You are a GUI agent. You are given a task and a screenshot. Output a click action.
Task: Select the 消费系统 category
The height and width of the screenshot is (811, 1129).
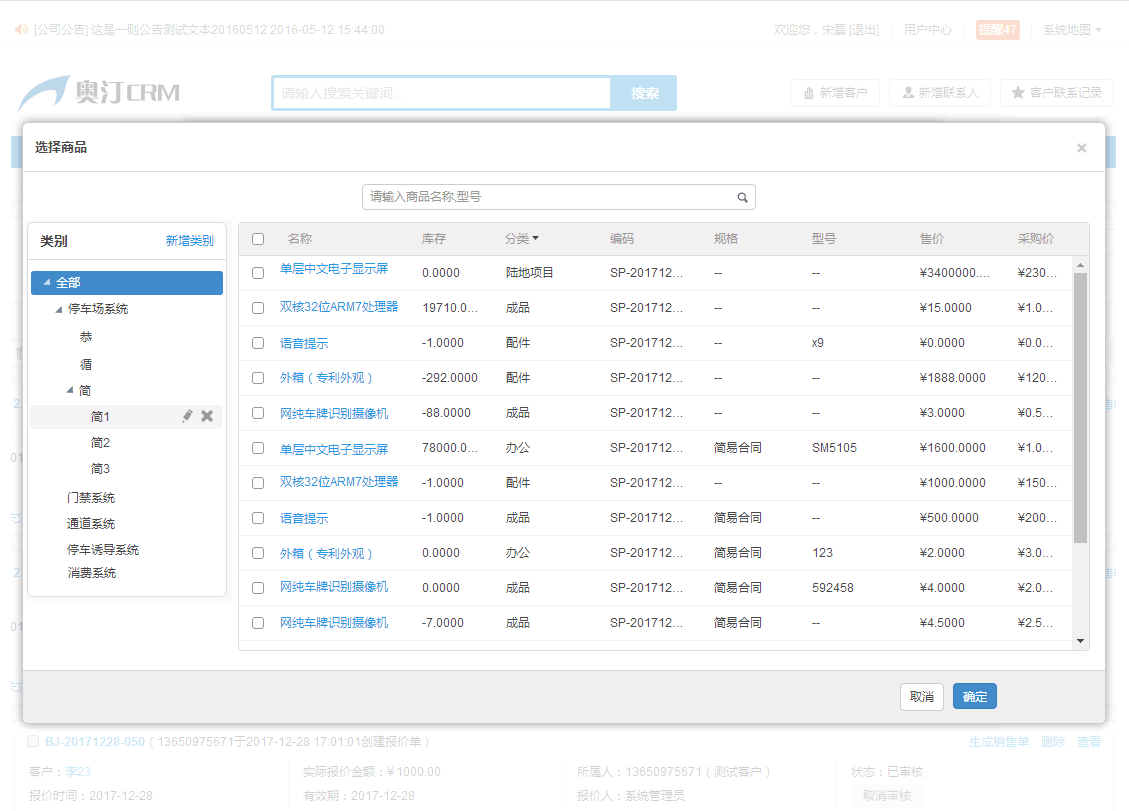(91, 573)
